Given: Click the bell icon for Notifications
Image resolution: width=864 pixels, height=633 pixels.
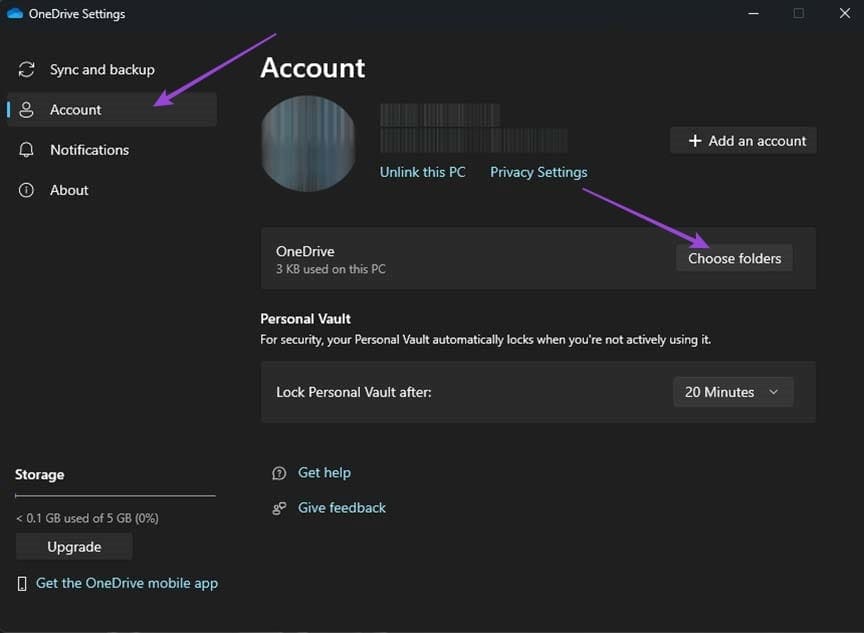Looking at the screenshot, I should (26, 150).
